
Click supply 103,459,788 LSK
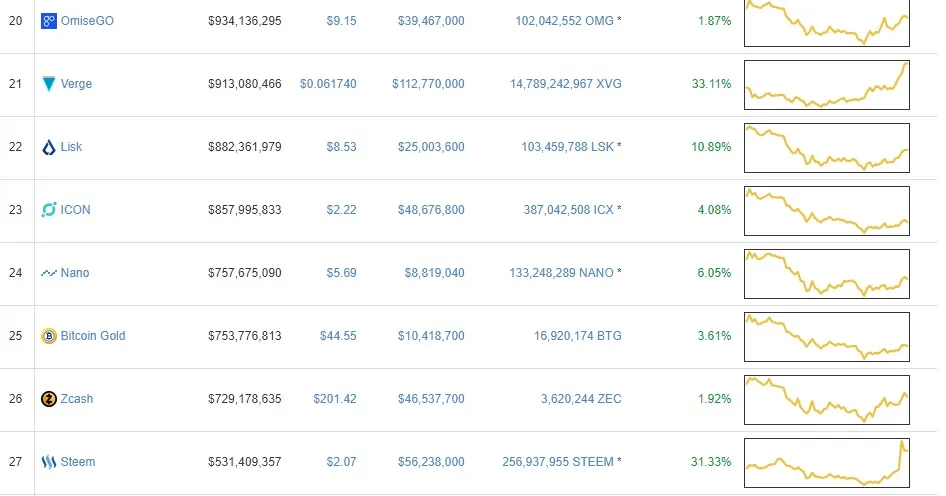click(x=568, y=147)
